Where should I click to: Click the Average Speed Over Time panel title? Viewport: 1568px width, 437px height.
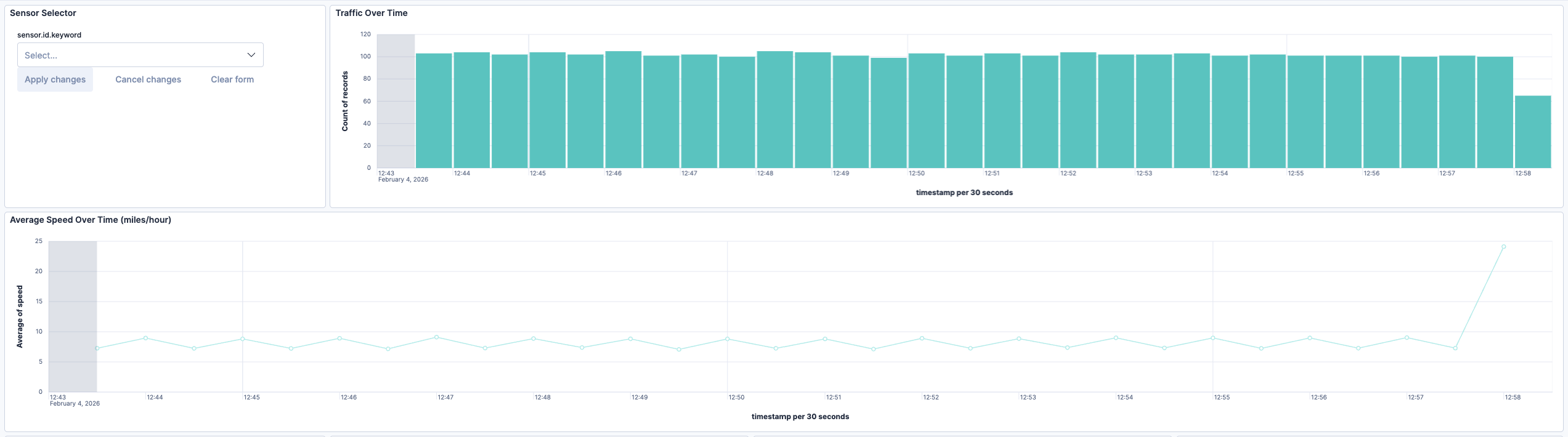click(x=91, y=220)
